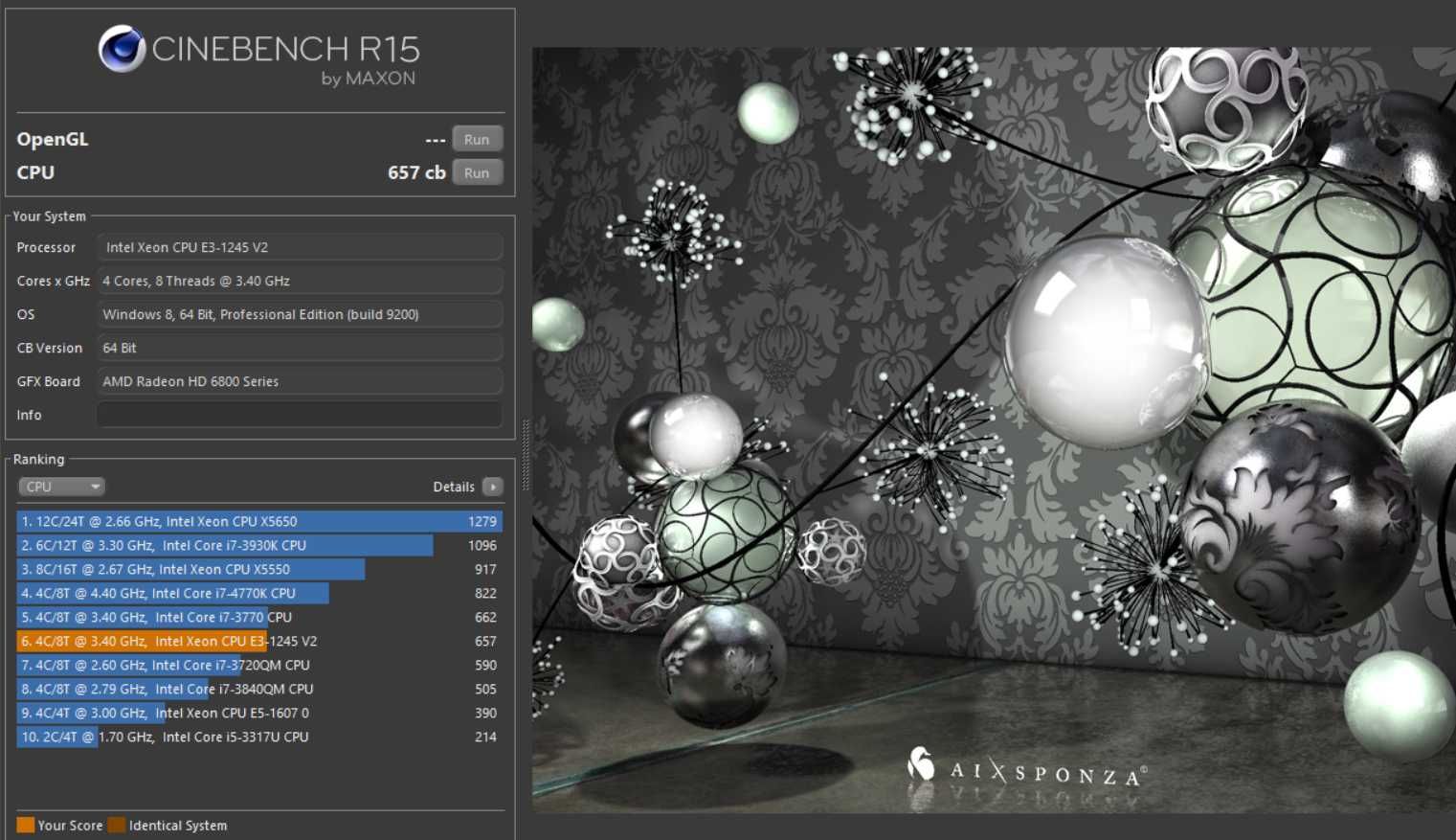Open the CPU ranking dropdown

click(61, 487)
